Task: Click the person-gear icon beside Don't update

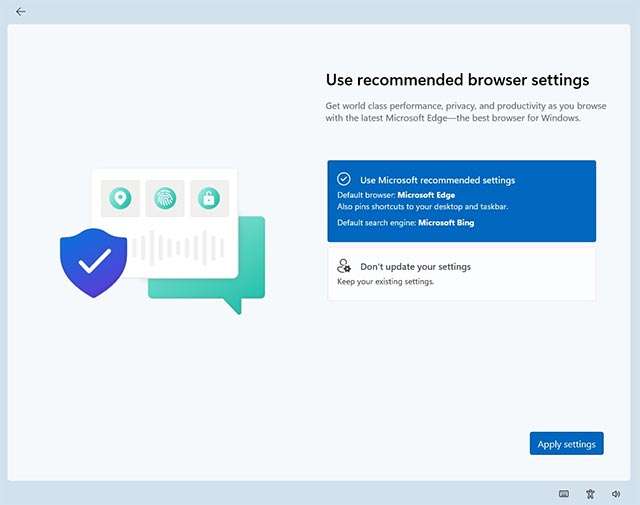Action: coord(344,266)
